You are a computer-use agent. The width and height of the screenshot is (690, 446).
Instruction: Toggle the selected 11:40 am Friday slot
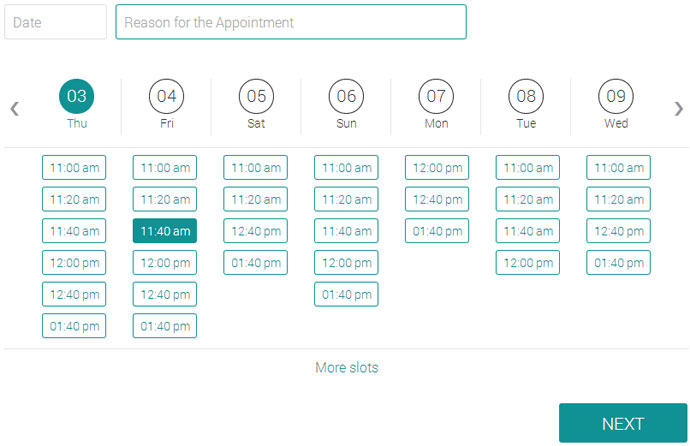165,231
